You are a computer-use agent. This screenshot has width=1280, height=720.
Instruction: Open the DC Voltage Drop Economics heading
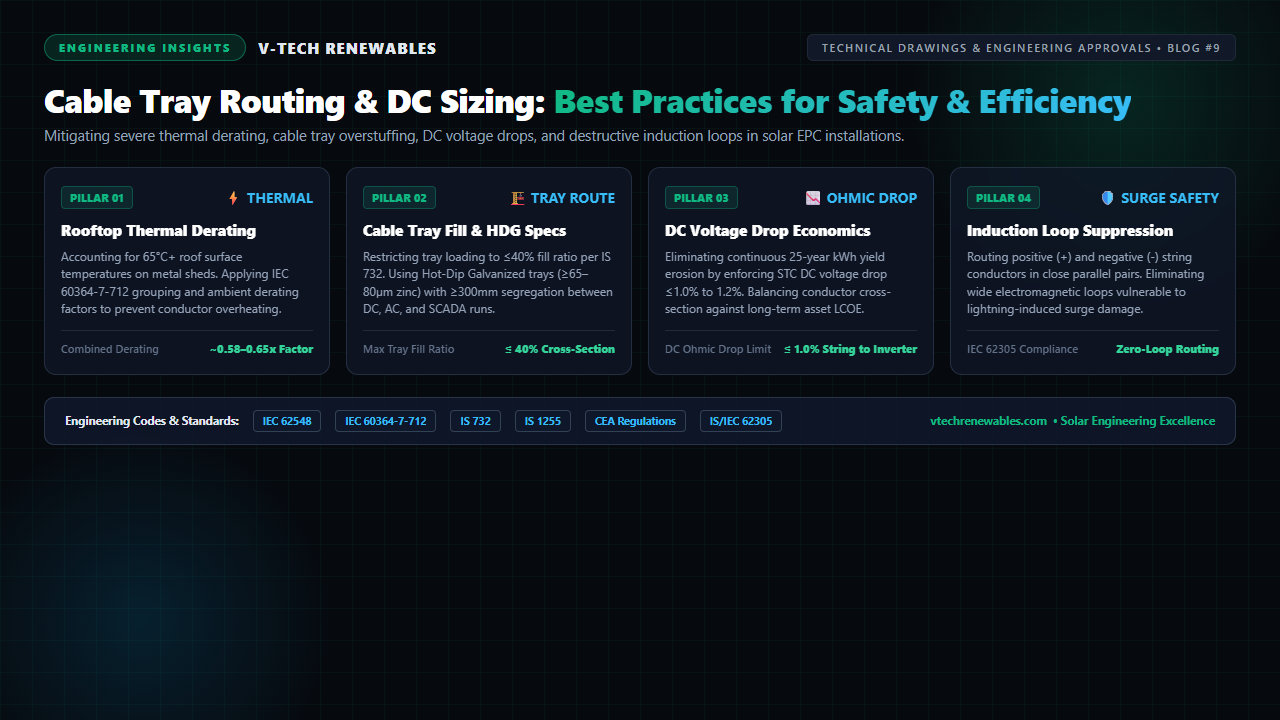(768, 231)
